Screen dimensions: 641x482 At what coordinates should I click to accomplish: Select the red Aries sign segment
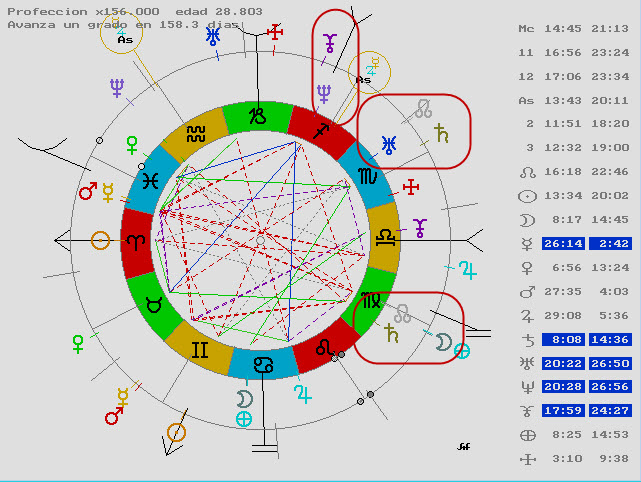tap(135, 240)
